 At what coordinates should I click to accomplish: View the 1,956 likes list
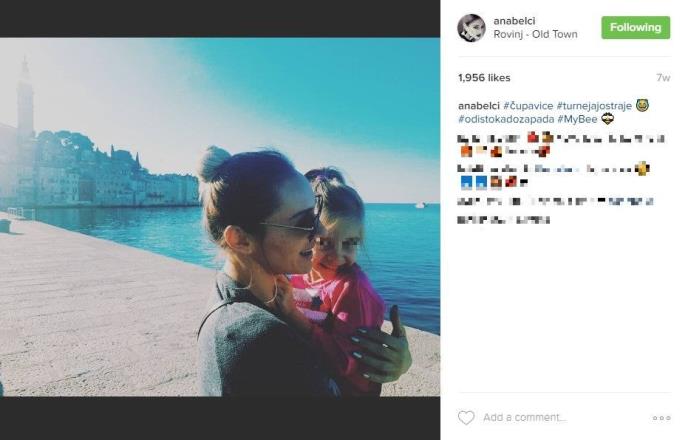point(484,78)
